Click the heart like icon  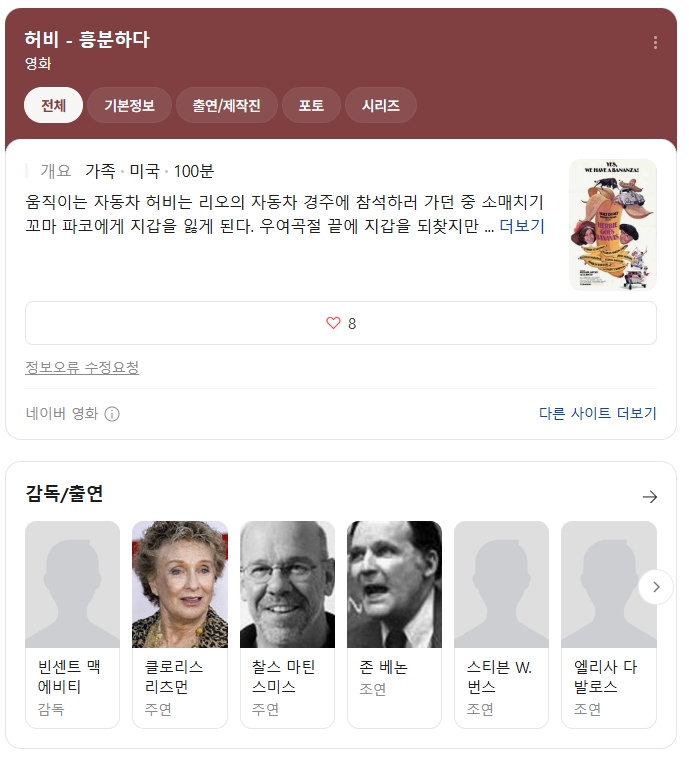[x=333, y=323]
